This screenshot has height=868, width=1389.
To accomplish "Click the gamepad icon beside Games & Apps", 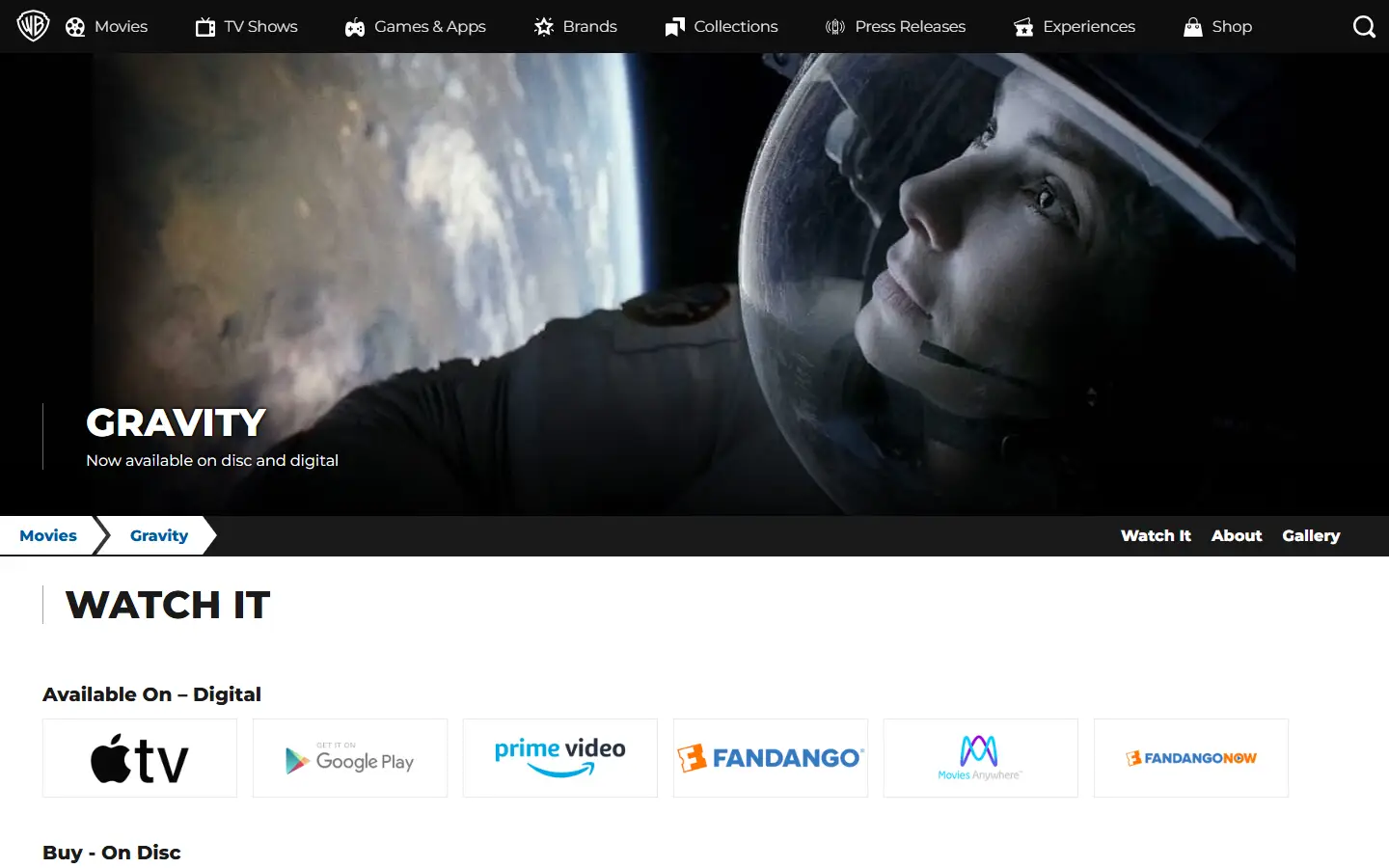I will click(x=355, y=27).
